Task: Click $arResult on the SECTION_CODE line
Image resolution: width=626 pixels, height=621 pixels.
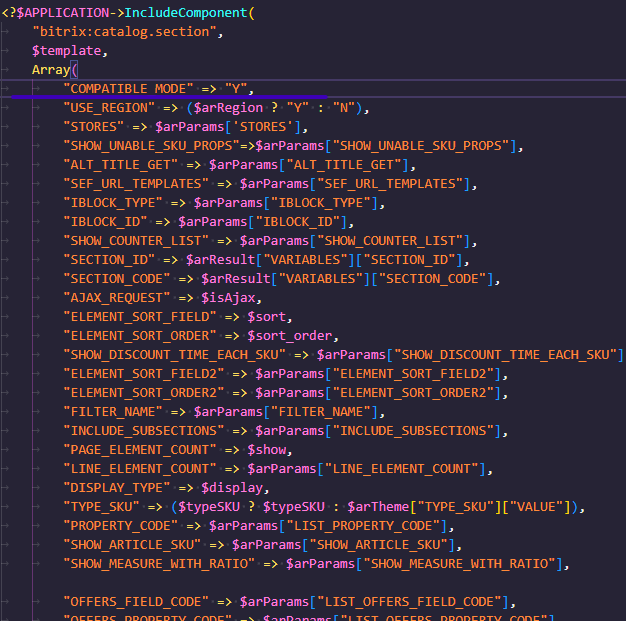Action: (236, 279)
